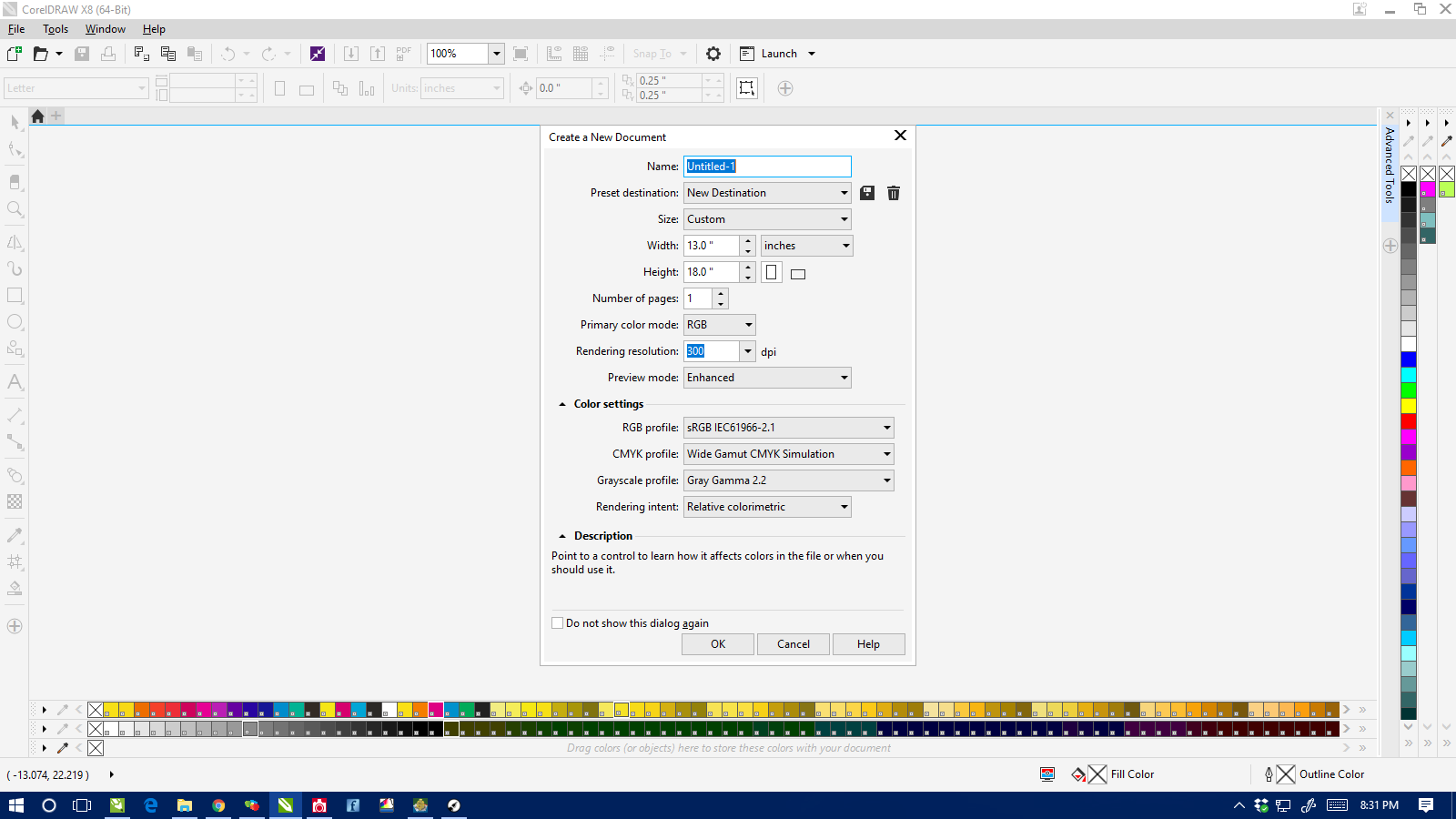Open the Window menu
This screenshot has height=819, width=1456.
105,28
